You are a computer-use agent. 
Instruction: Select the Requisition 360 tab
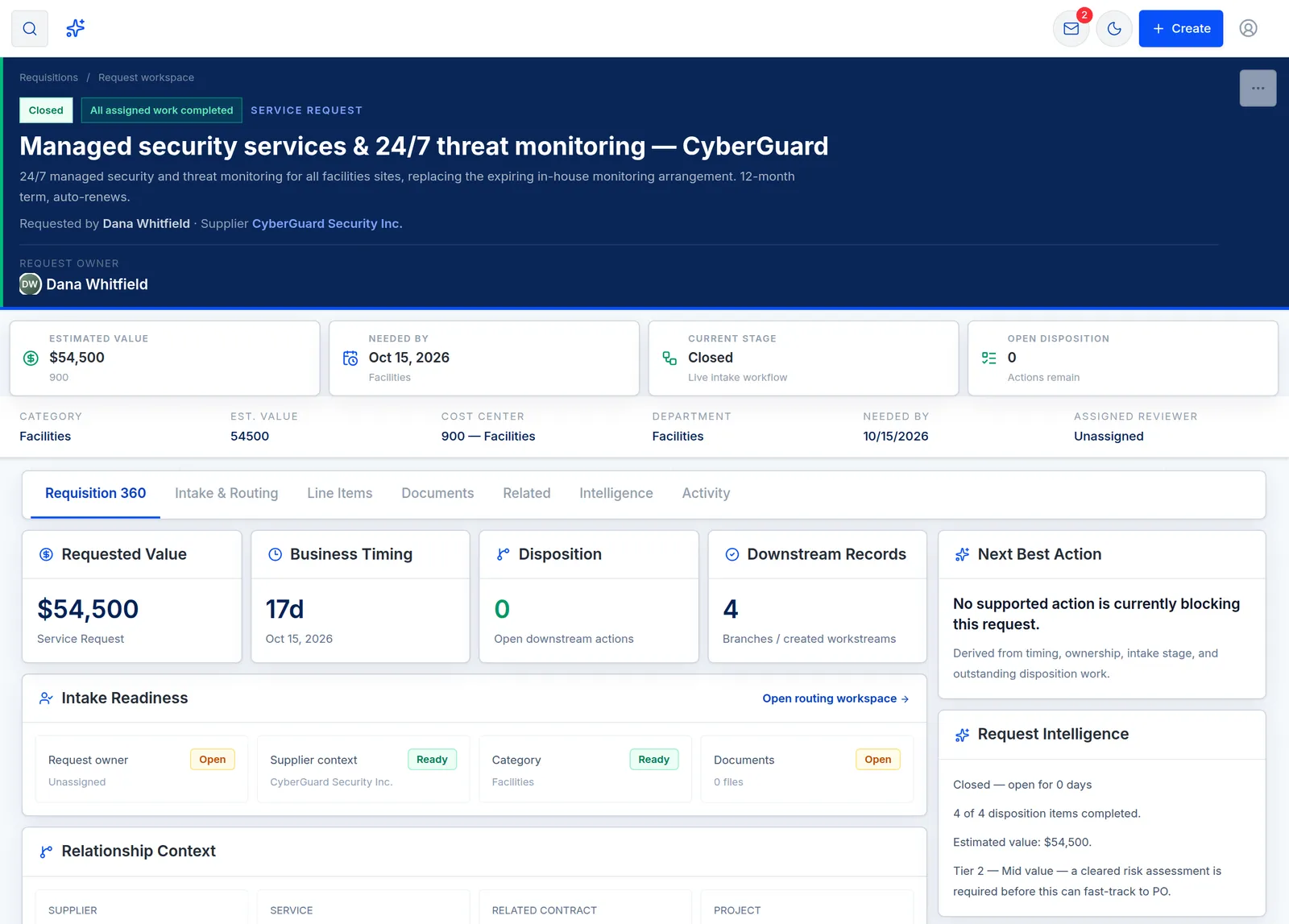tap(96, 493)
